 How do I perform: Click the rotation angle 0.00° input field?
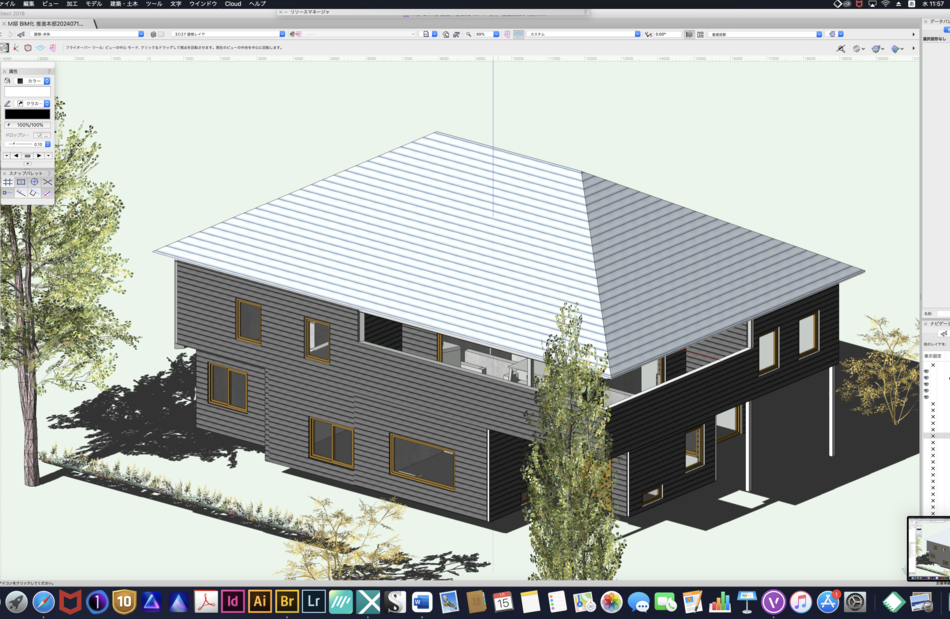tap(666, 34)
